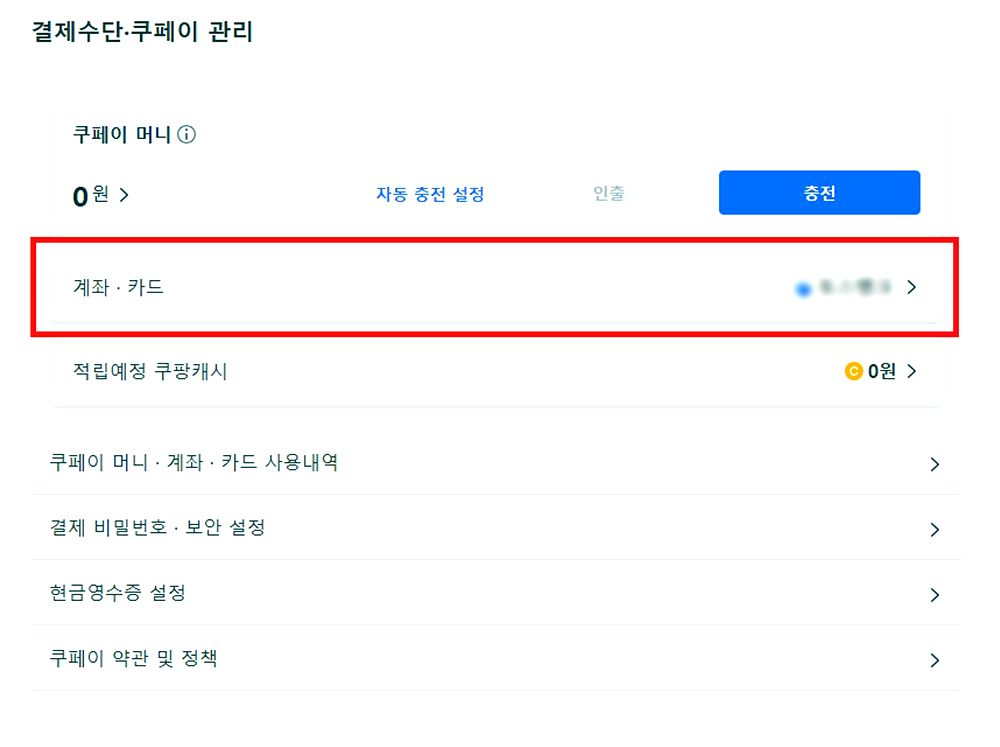Click the 적립예정 쿠팡캐시 label
Image resolution: width=1000 pixels, height=747 pixels.
click(150, 372)
